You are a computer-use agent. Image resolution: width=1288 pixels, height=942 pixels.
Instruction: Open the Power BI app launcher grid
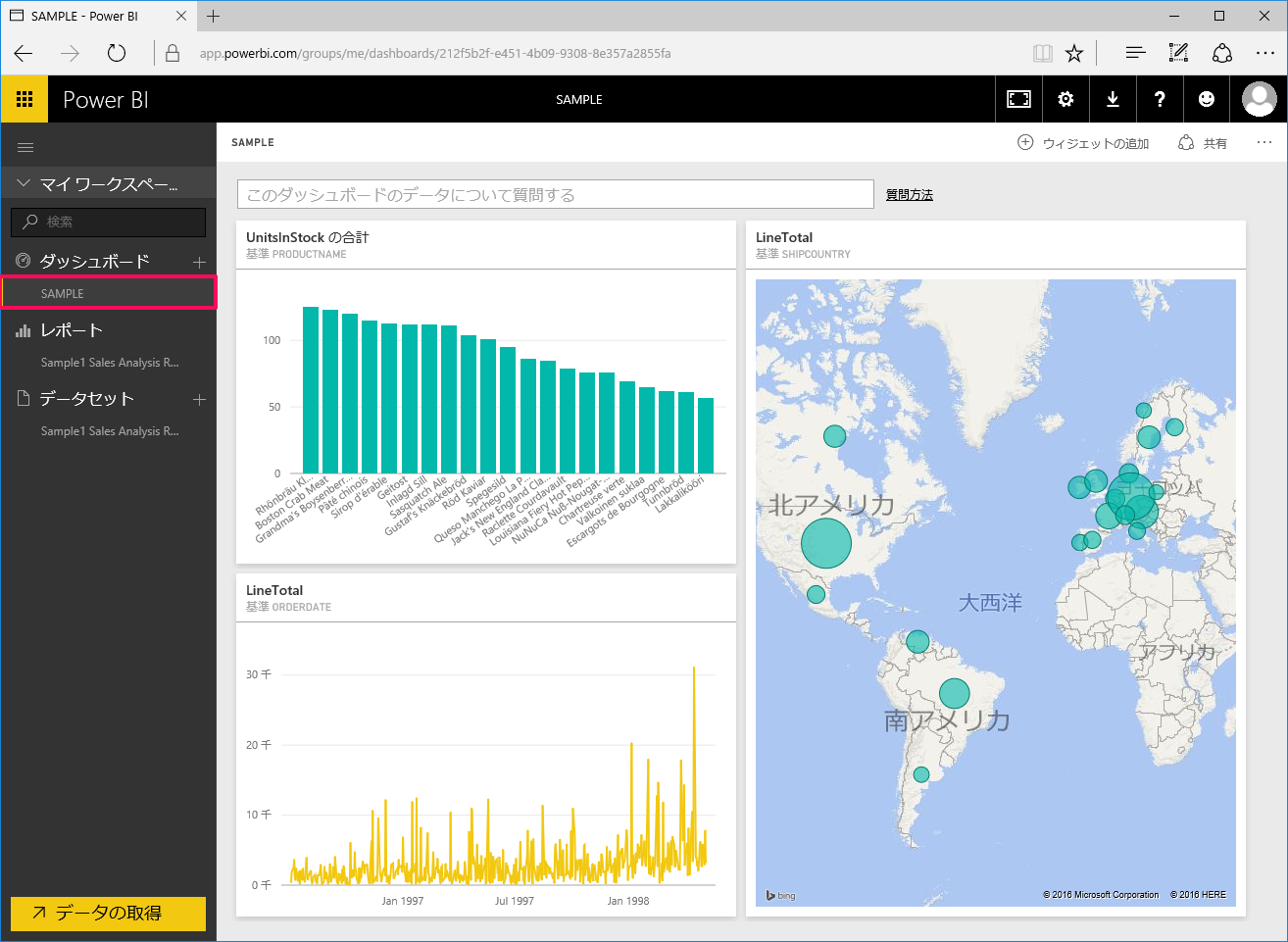click(x=25, y=99)
